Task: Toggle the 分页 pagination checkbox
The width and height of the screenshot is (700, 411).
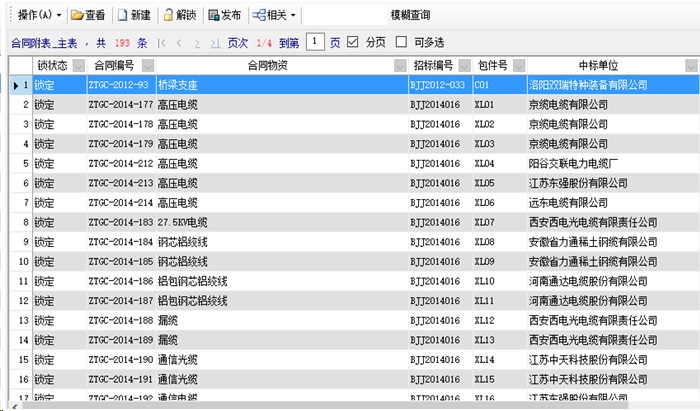Action: click(352, 42)
